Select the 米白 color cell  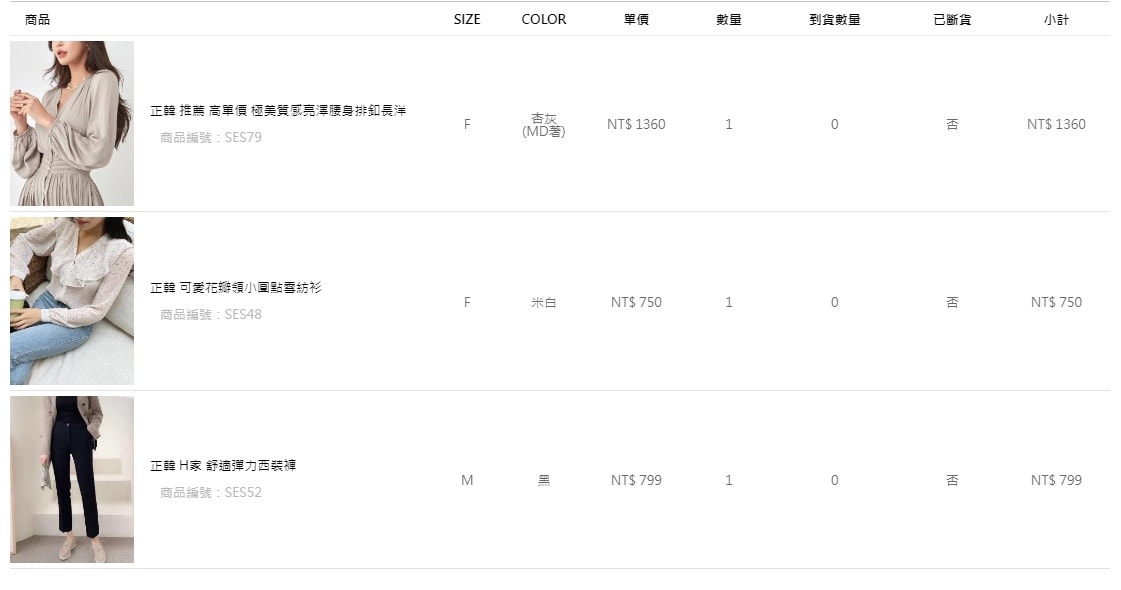coord(544,302)
